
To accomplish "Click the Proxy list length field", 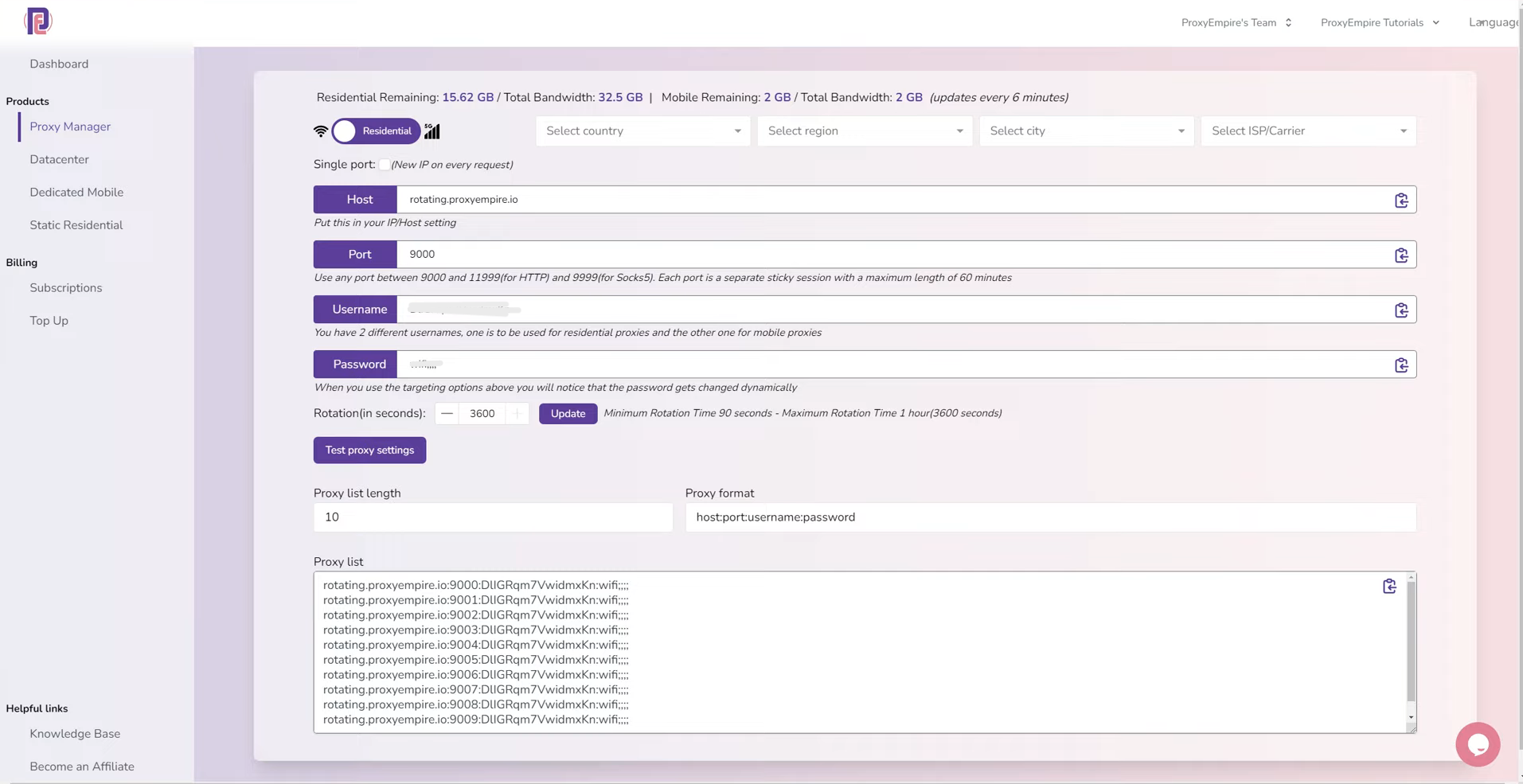I will [x=493, y=517].
